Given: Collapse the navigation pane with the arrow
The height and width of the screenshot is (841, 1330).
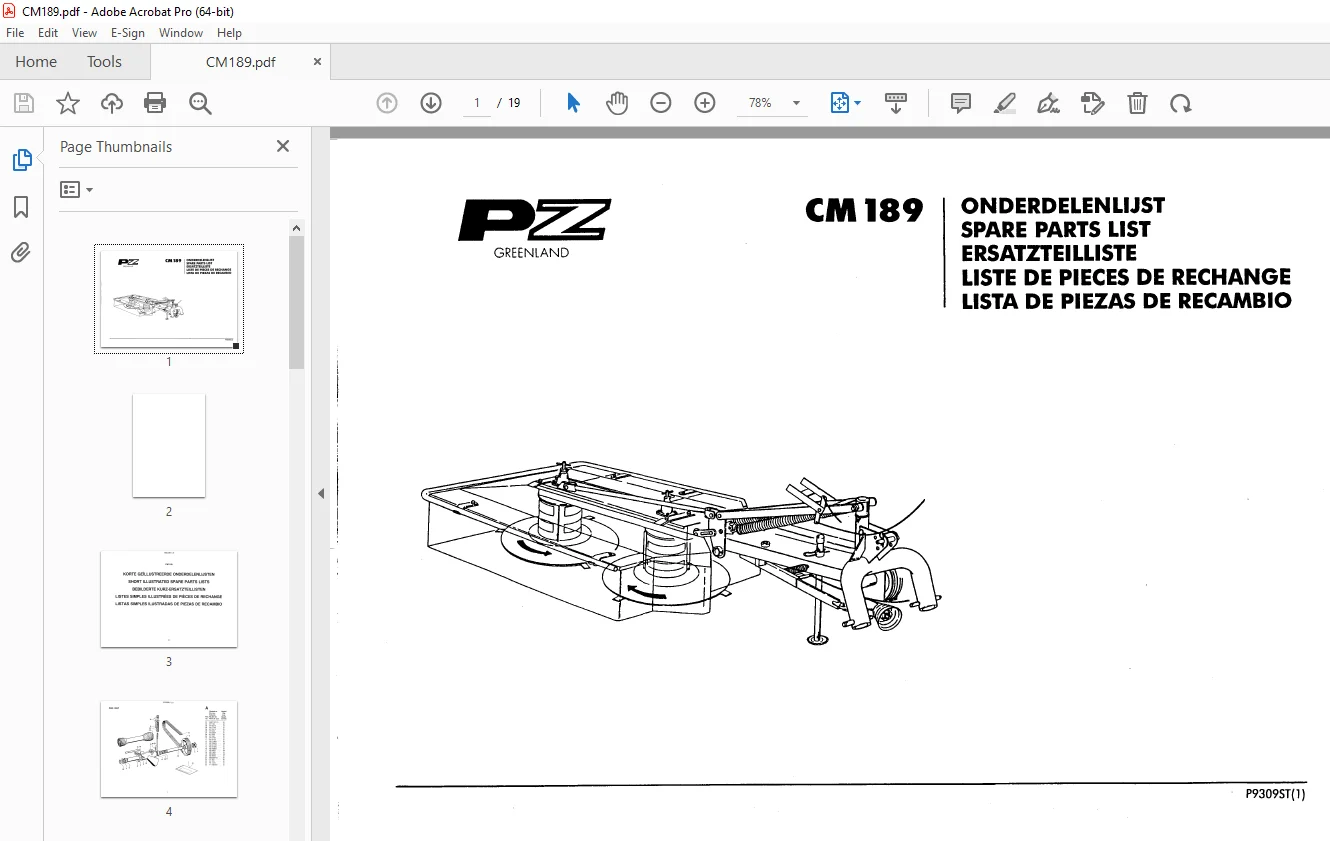Looking at the screenshot, I should (321, 493).
